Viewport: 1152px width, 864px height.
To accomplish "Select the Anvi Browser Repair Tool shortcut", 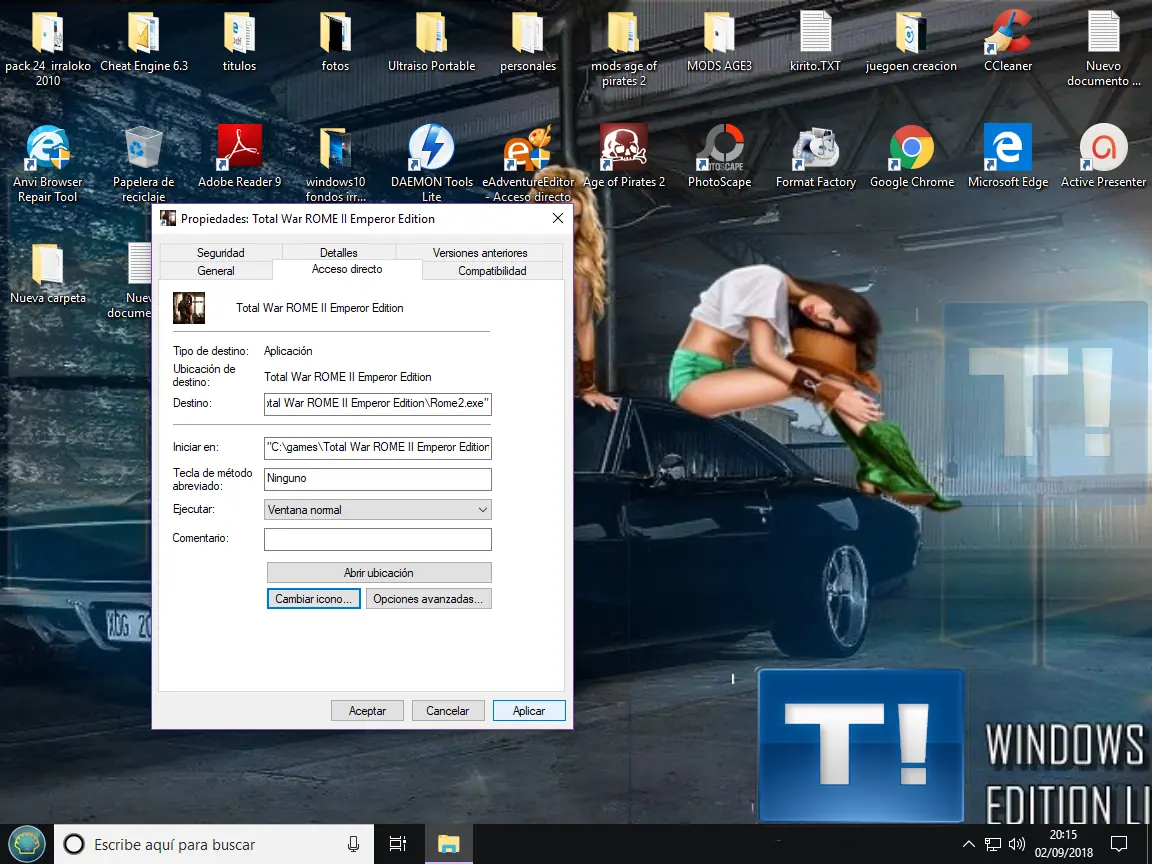I will point(48,148).
